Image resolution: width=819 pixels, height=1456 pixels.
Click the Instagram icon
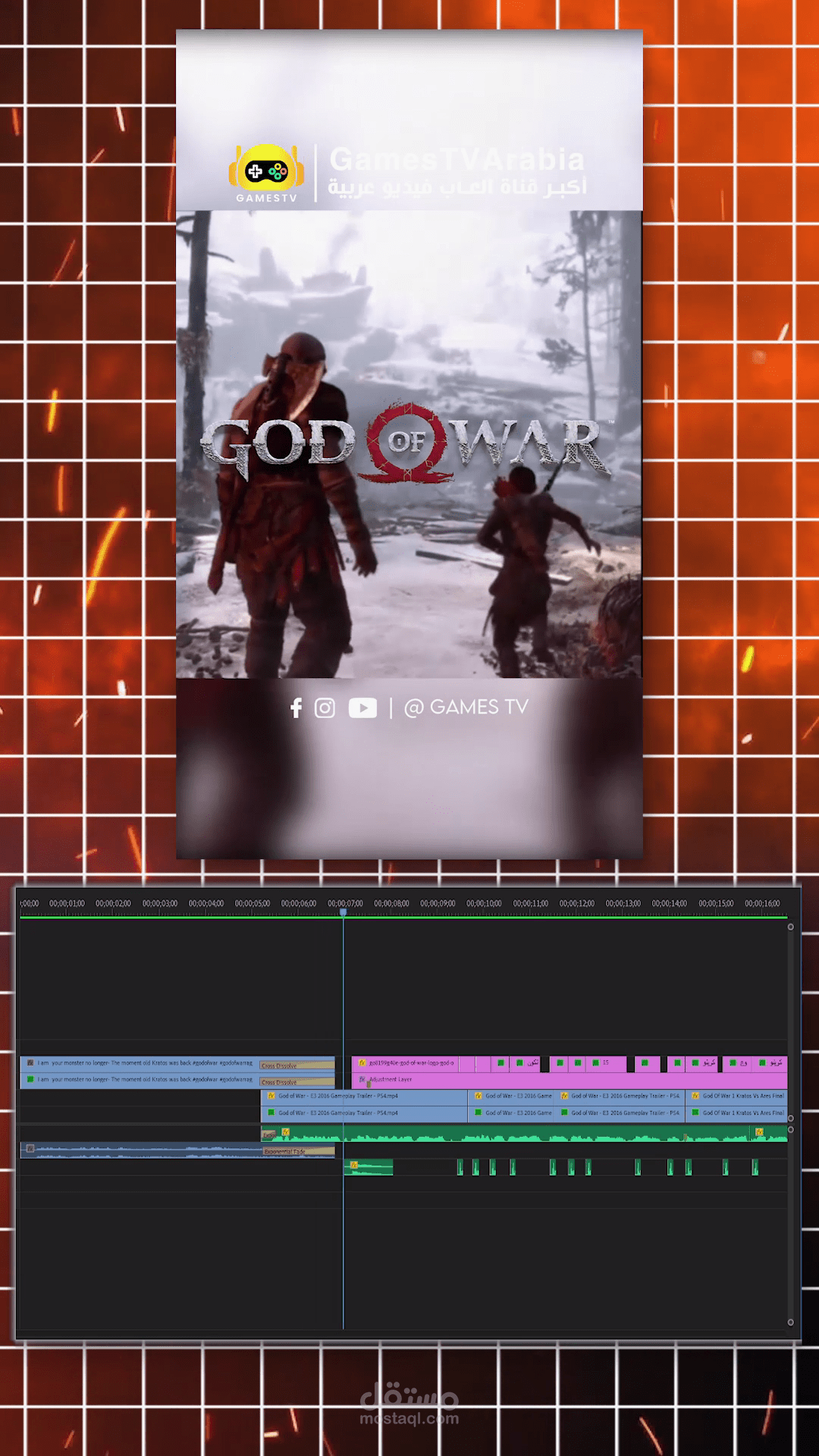click(325, 708)
